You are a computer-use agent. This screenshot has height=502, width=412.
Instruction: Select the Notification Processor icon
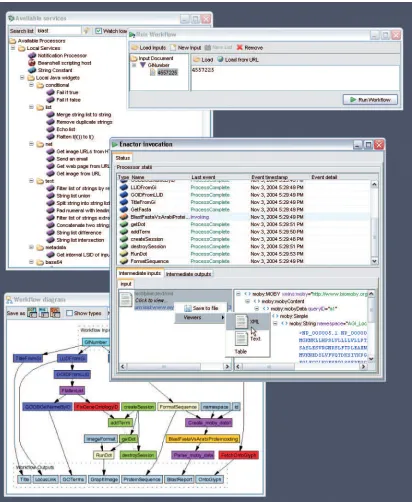pos(32,55)
